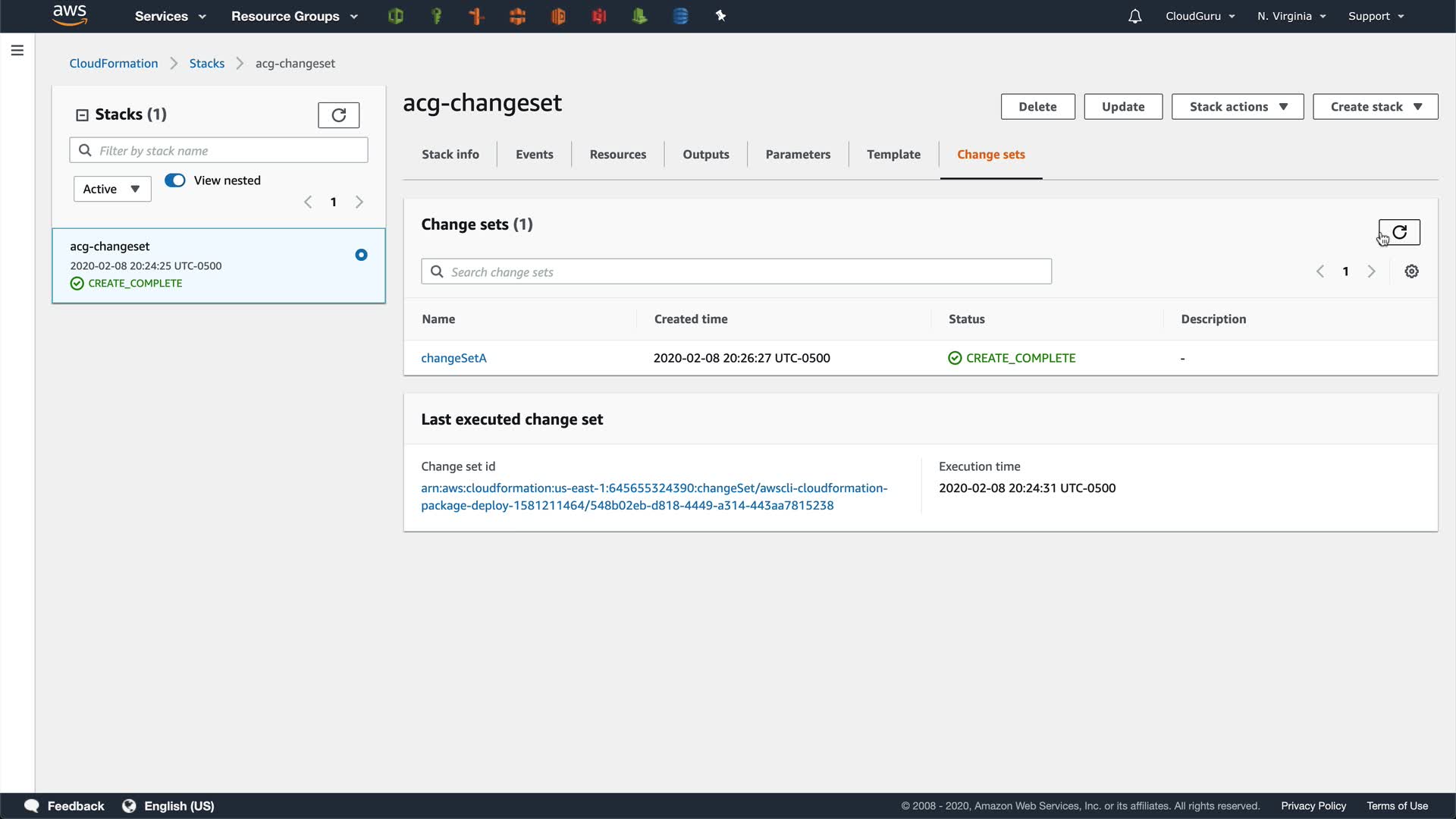
Task: Open the blue database shortcut icon
Action: click(x=680, y=16)
